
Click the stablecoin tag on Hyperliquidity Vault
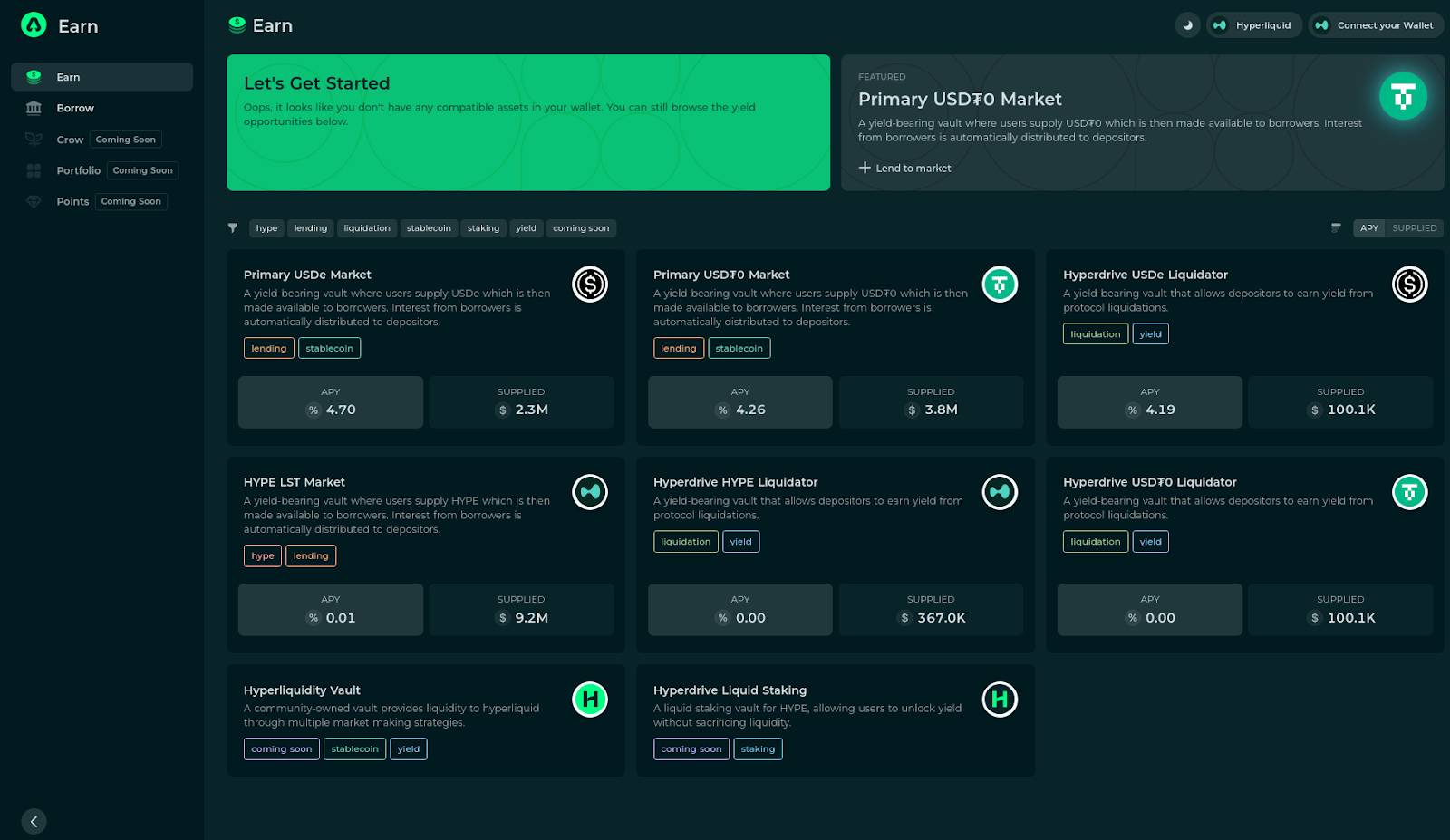354,748
